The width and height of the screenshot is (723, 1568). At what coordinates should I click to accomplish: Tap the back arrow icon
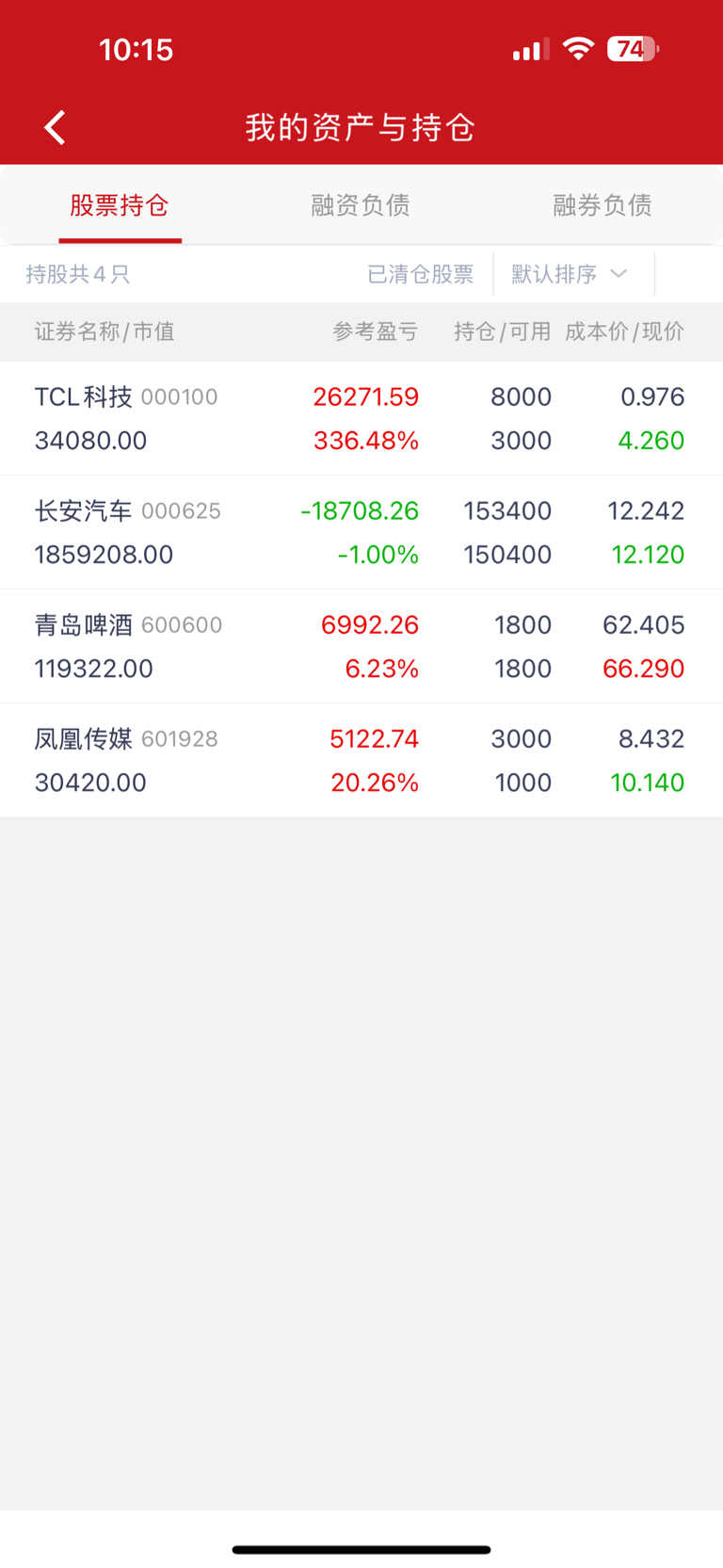[56, 127]
